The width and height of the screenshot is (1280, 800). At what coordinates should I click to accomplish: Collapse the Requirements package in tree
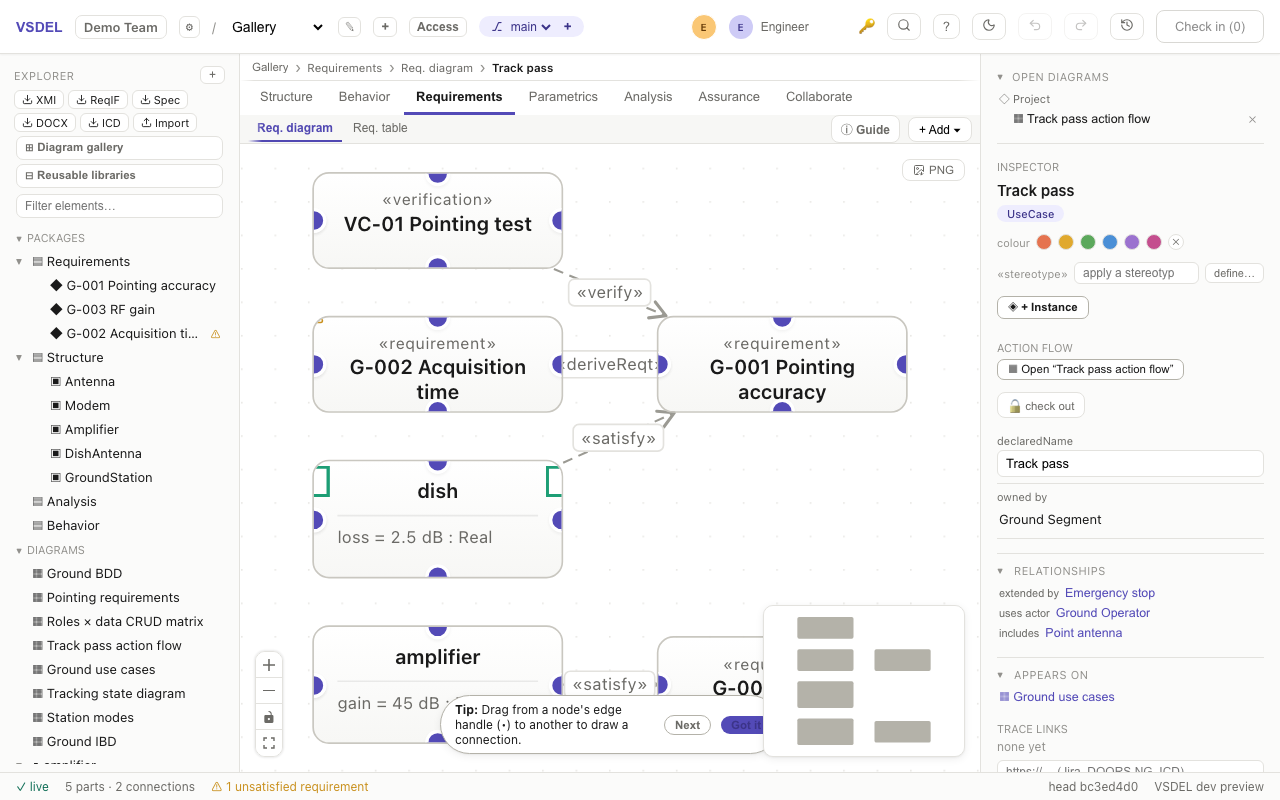click(19, 262)
